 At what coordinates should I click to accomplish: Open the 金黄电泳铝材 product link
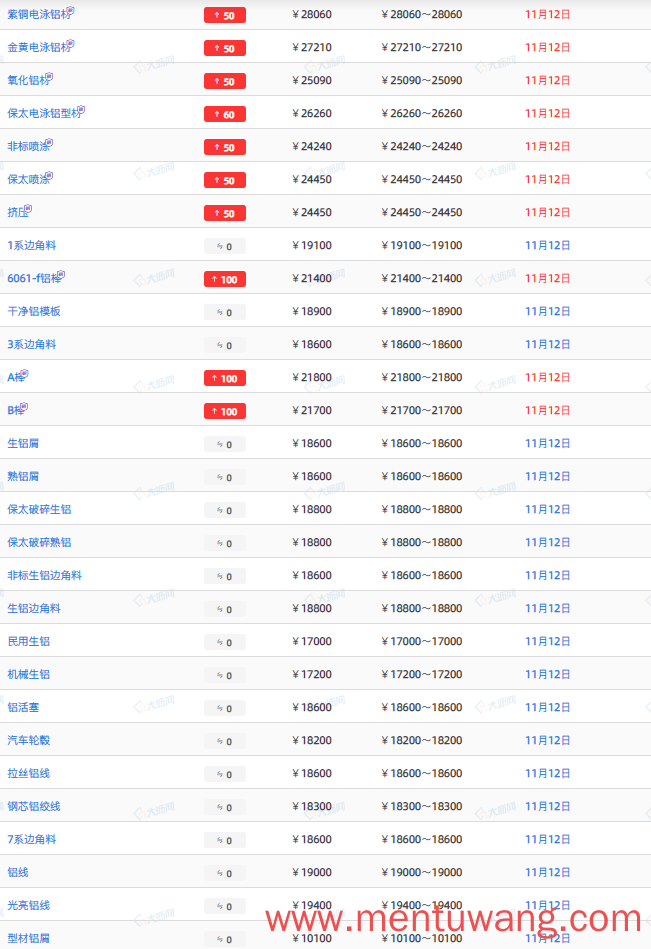39,47
